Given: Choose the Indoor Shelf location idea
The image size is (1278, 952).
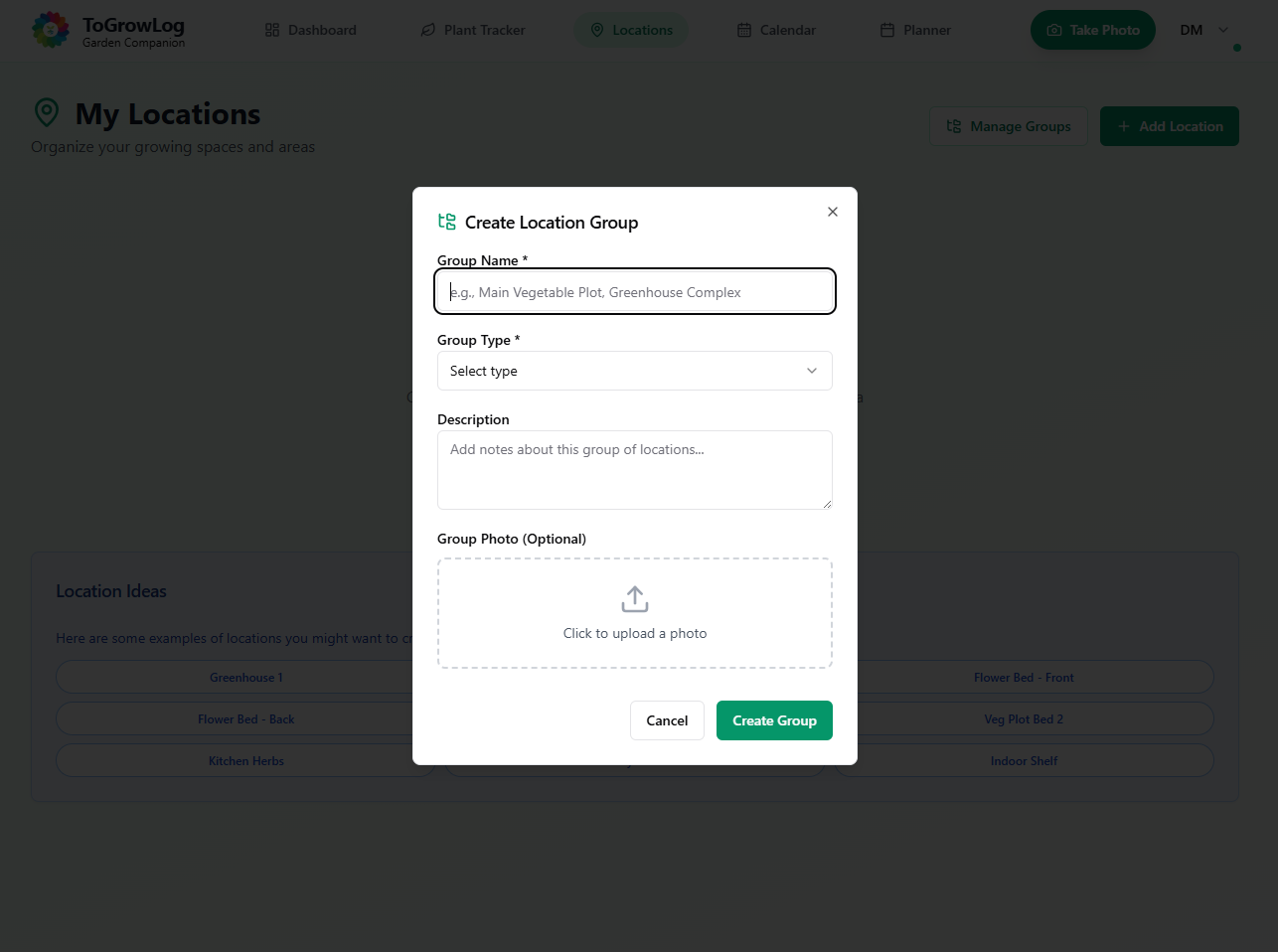Looking at the screenshot, I should (x=1024, y=761).
